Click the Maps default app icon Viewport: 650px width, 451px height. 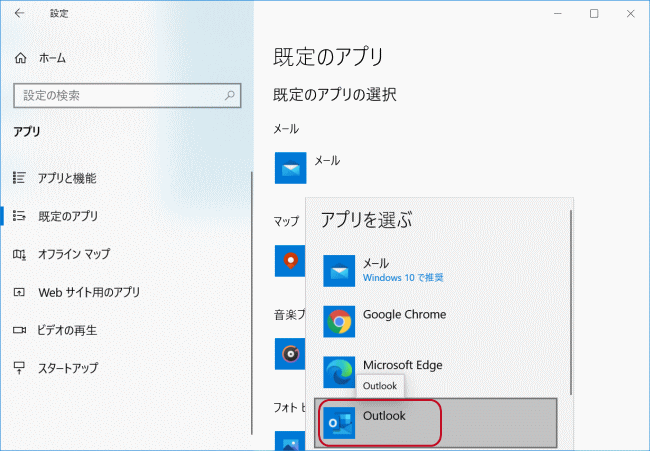point(290,261)
